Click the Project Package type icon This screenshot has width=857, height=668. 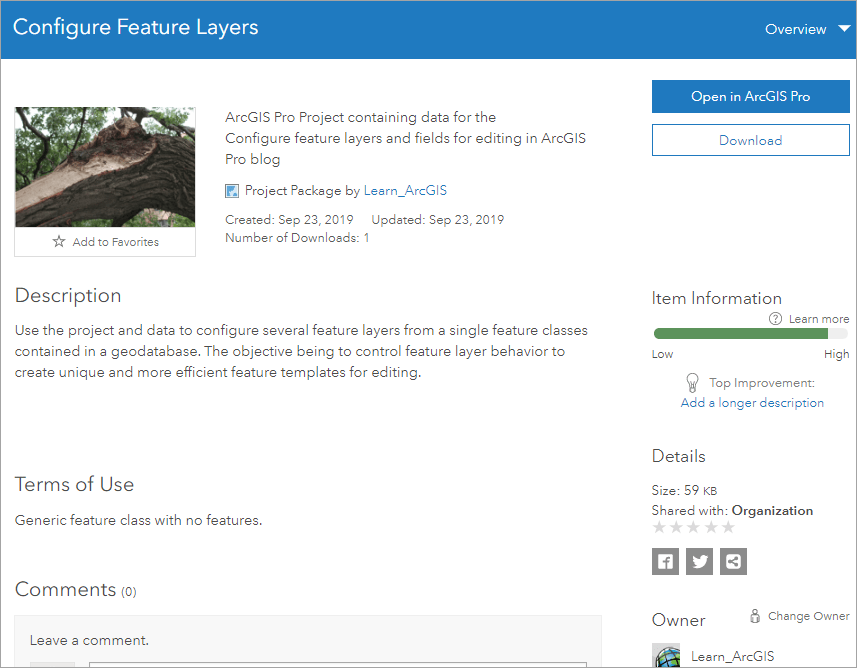231,191
